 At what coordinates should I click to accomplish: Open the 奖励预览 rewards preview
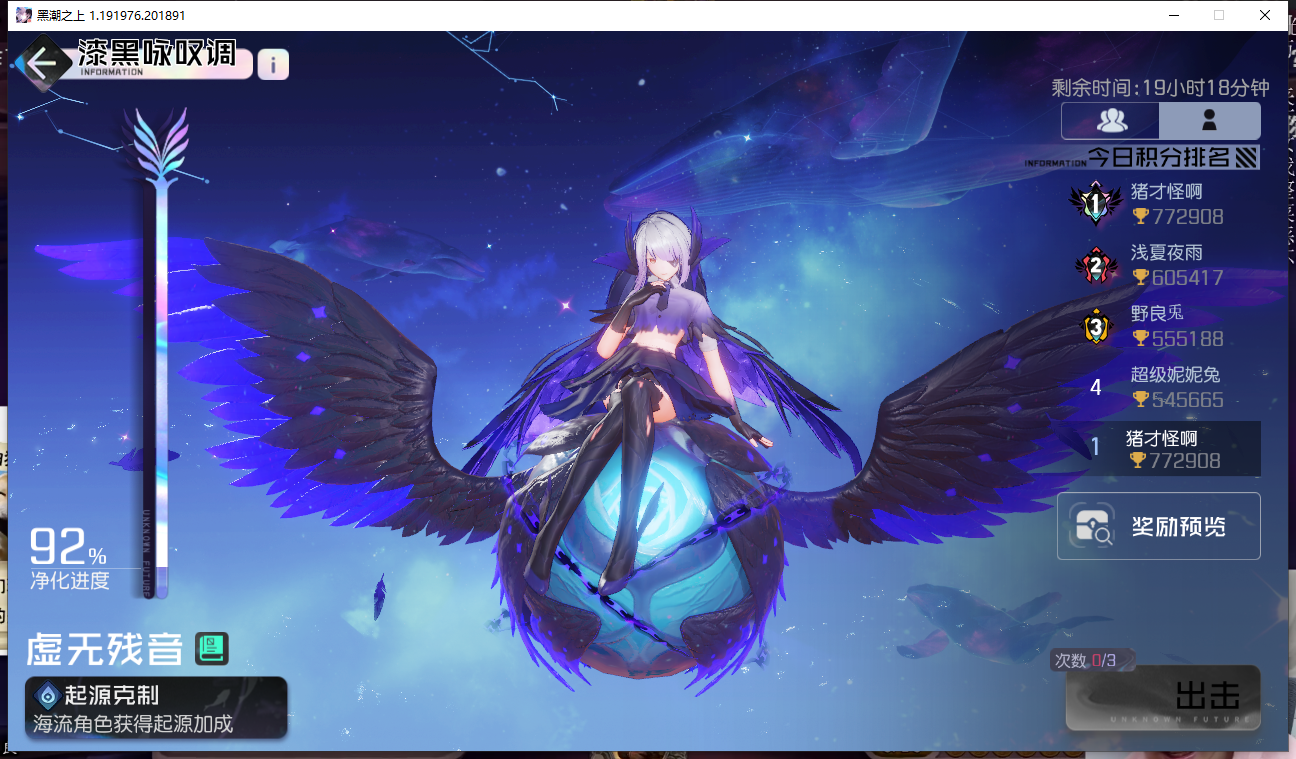tap(1158, 526)
